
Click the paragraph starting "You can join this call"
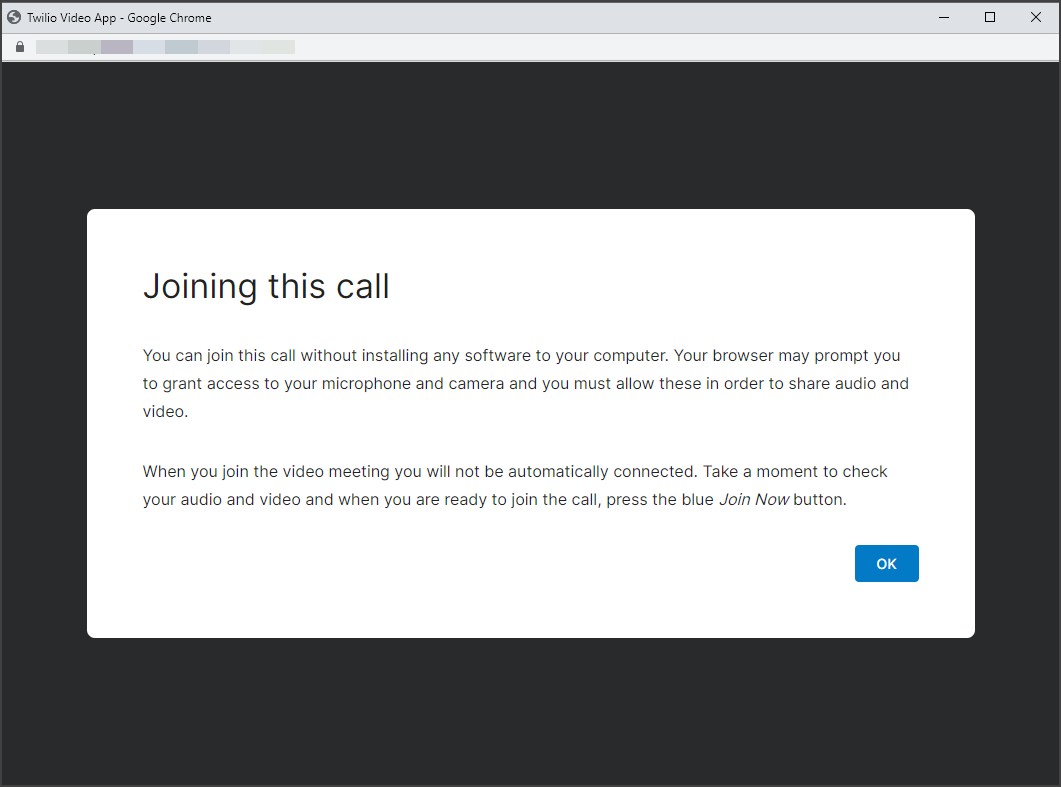525,383
